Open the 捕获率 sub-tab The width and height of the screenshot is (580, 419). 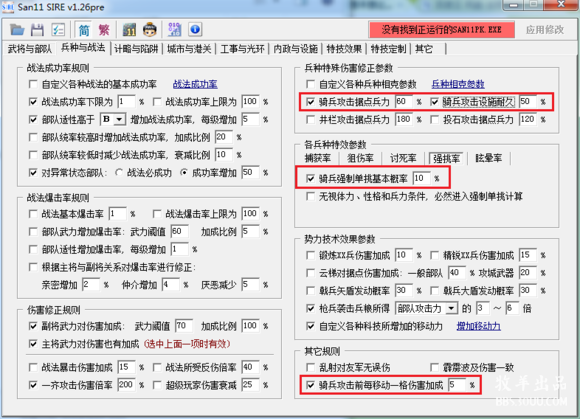point(318,158)
